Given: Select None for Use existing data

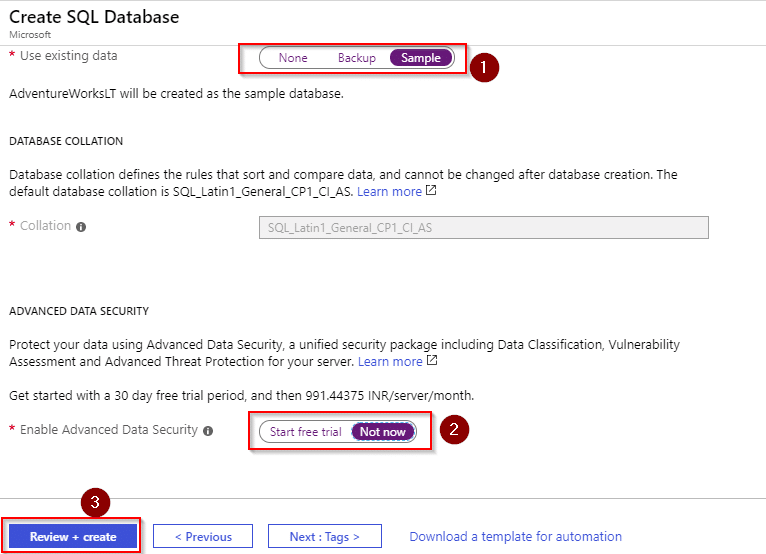Looking at the screenshot, I should tap(293, 58).
